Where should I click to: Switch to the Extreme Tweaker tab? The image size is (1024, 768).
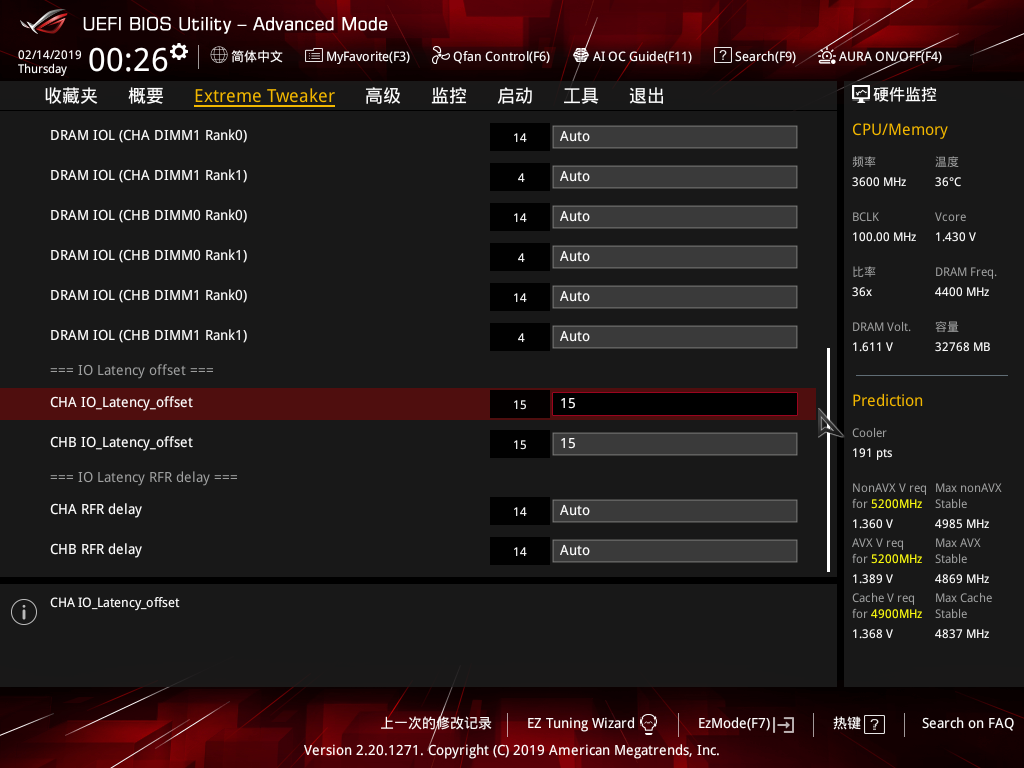tap(263, 95)
